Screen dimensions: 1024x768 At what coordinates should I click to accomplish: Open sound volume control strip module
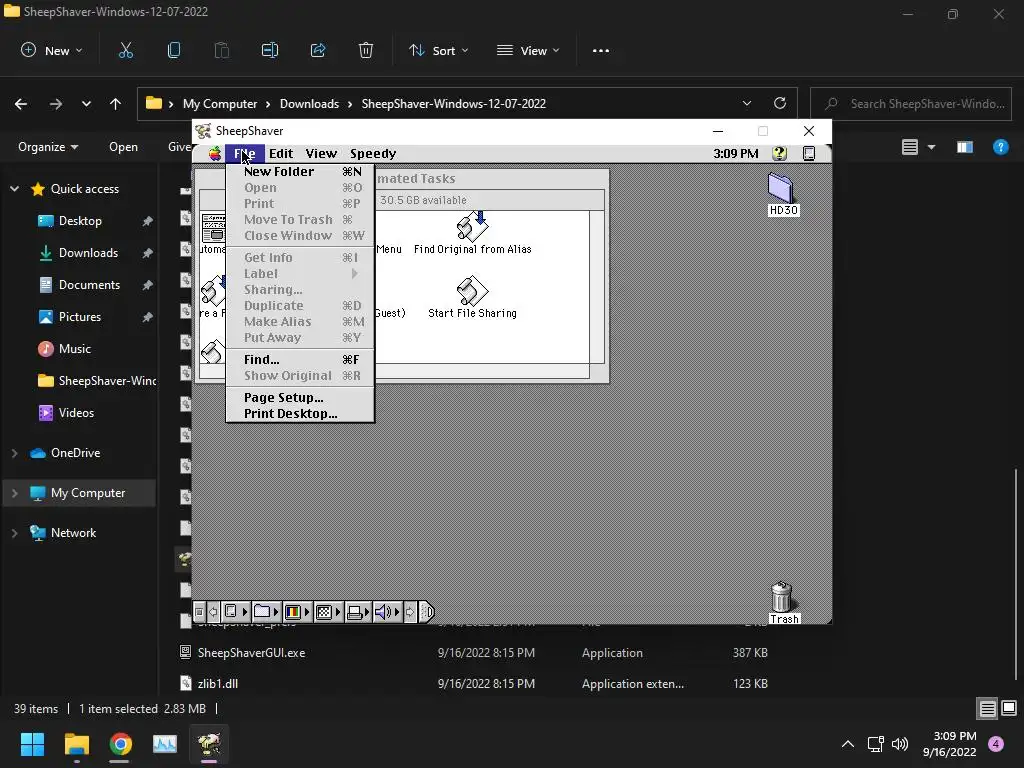[387, 612]
